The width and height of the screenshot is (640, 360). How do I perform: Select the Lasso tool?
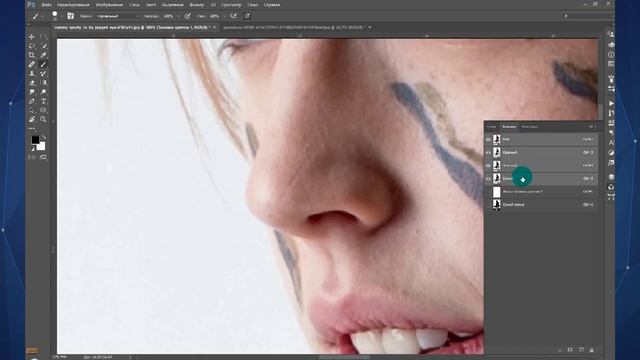[31, 46]
